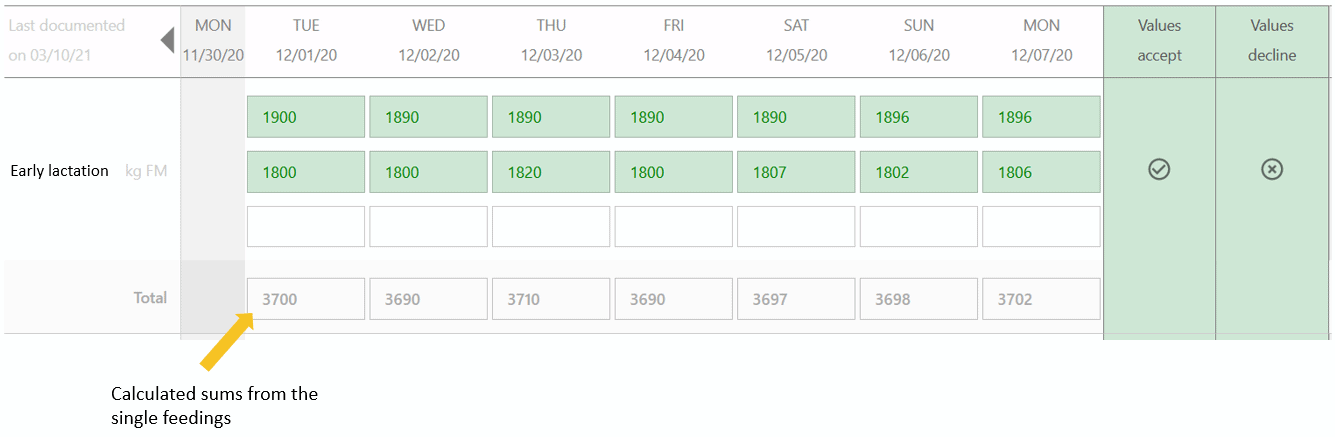Click empty third feeding field for Sunday
The height and width of the screenshot is (437, 1335).
point(918,227)
